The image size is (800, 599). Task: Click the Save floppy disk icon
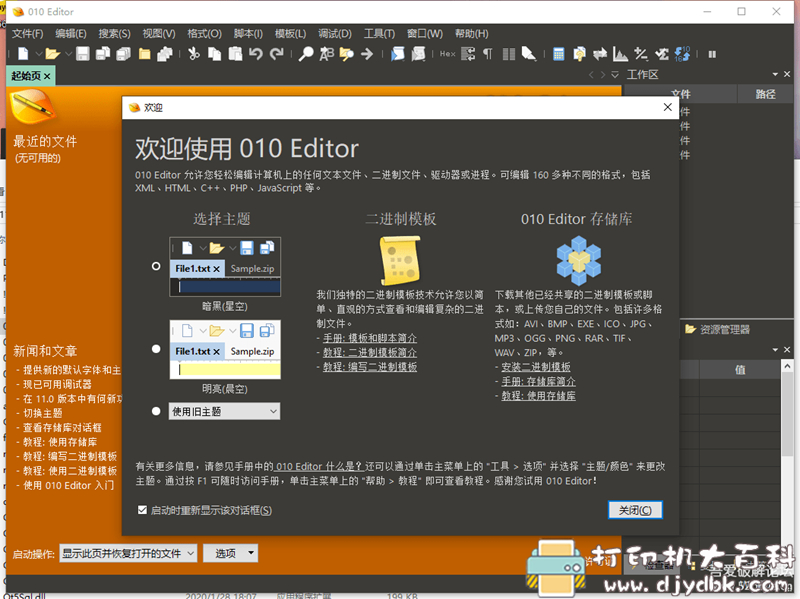83,54
